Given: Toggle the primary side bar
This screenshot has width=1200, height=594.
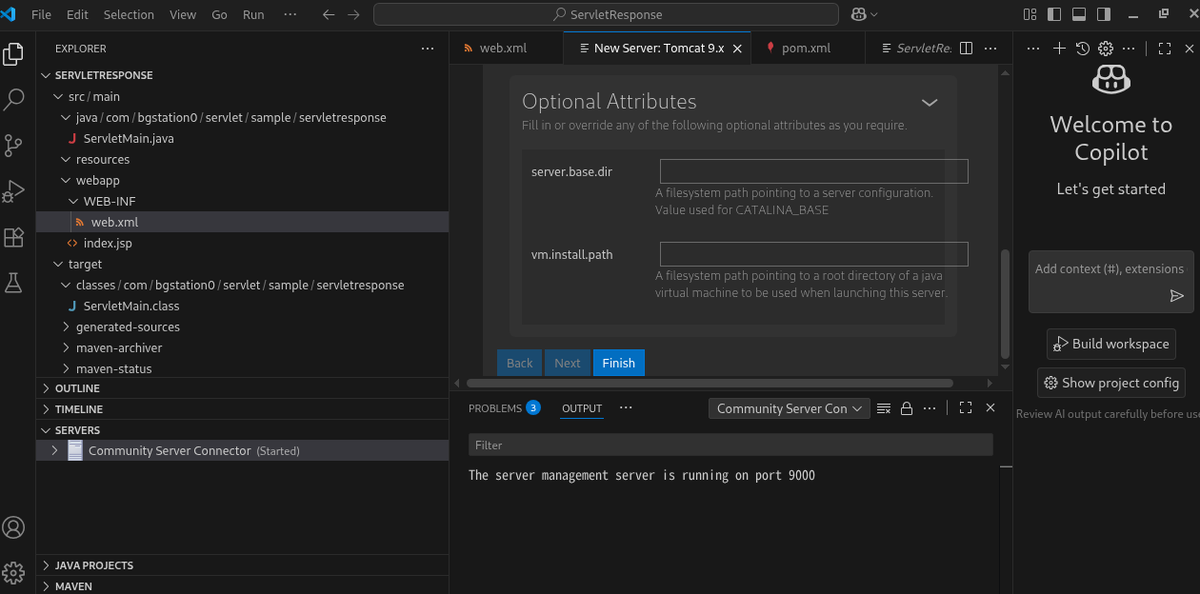Looking at the screenshot, I should tap(1054, 15).
